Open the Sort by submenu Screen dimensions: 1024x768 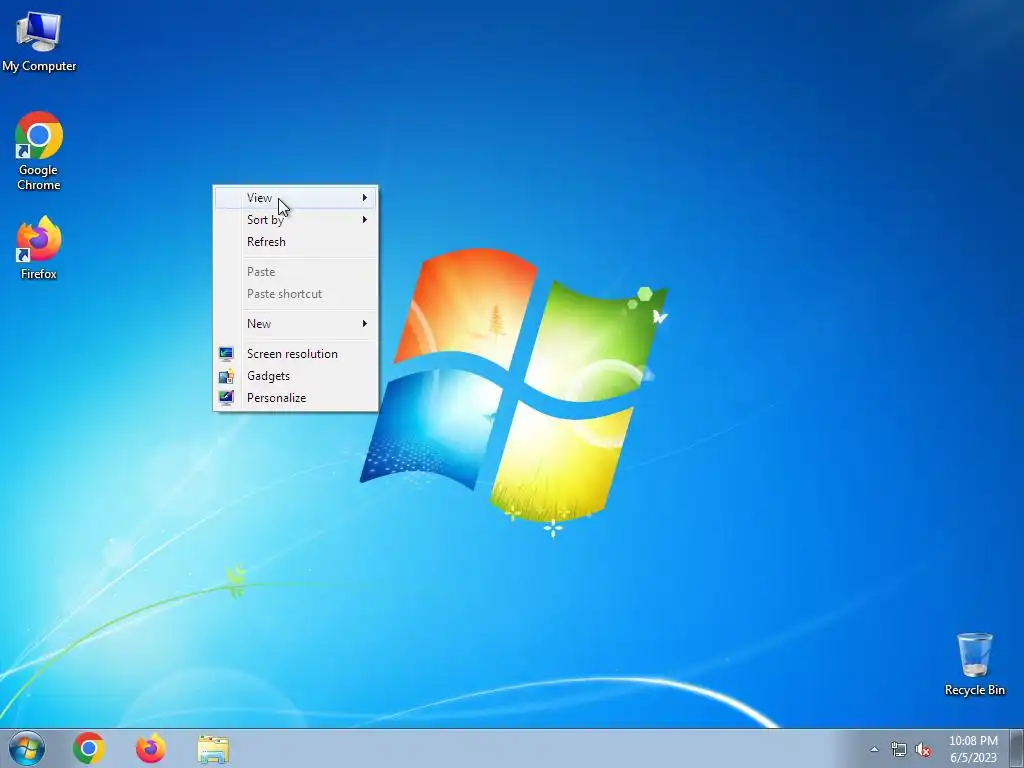pyautogui.click(x=296, y=219)
